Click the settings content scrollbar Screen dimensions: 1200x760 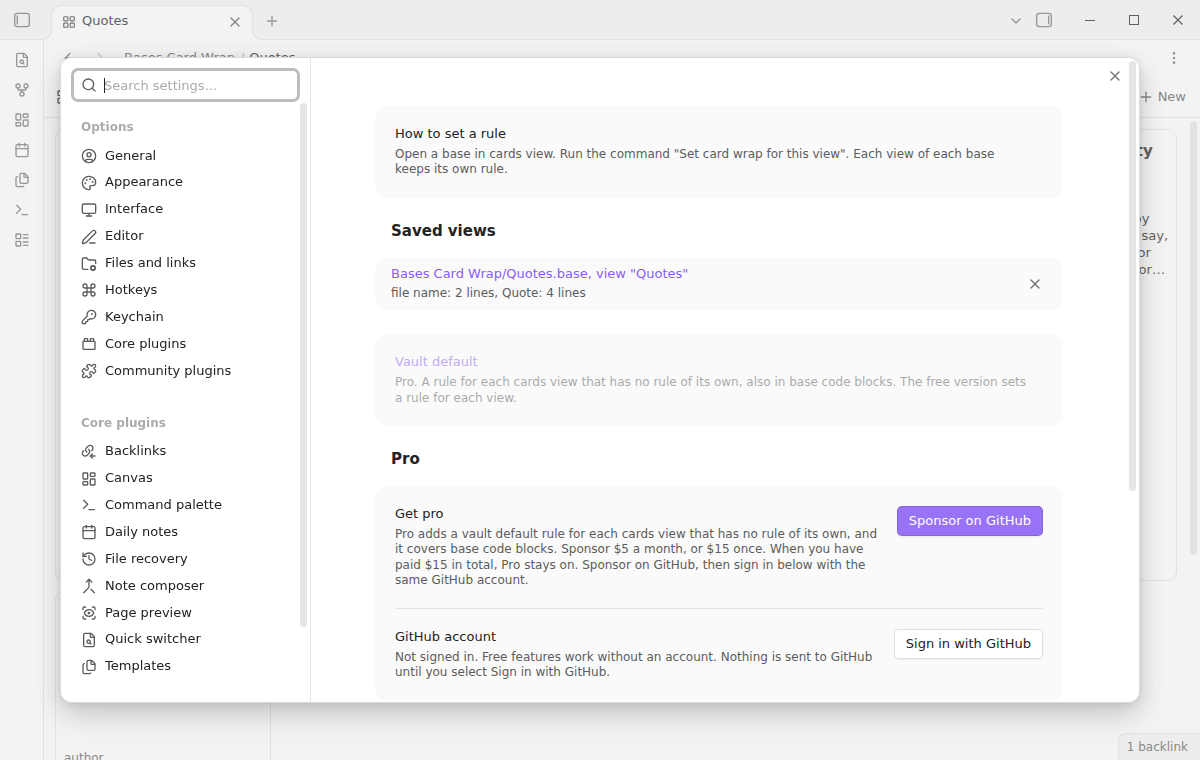(x=1132, y=275)
